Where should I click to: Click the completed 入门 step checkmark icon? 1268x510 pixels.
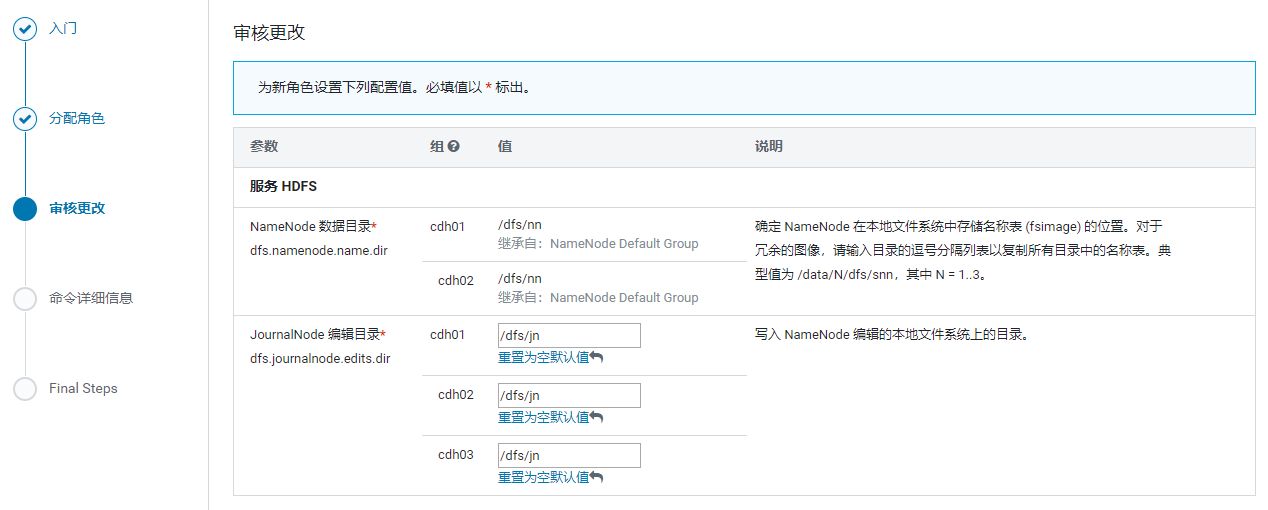(x=25, y=29)
